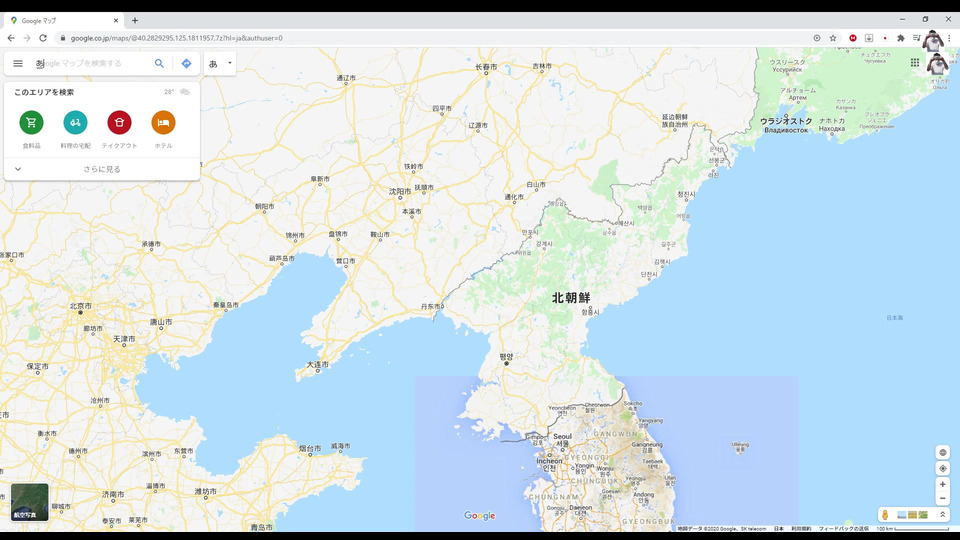Viewport: 960px width, 540px height.
Task: Open the Google account avatar on the map
Action: (x=937, y=63)
